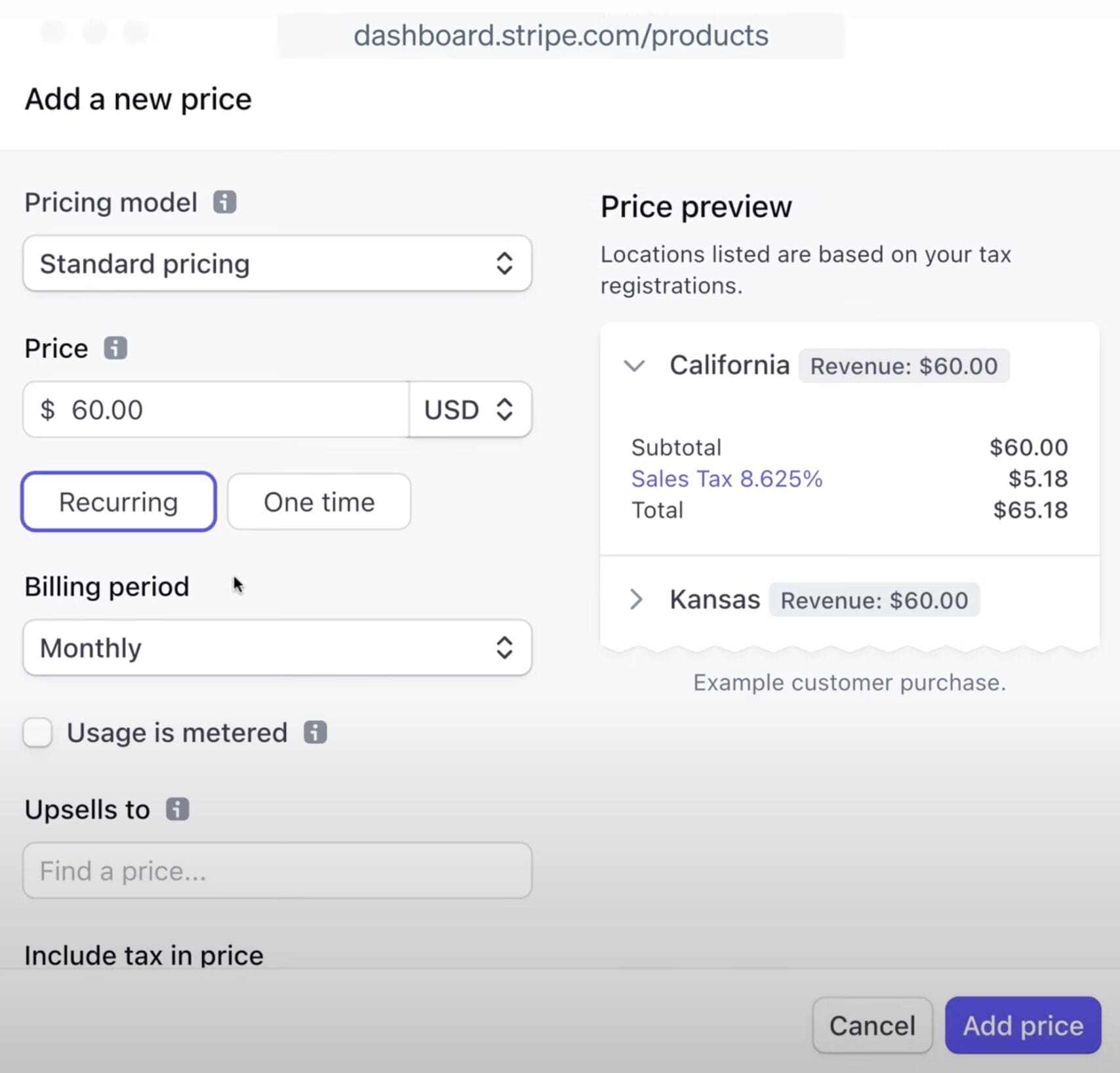Click the Pricing model info icon

click(225, 202)
